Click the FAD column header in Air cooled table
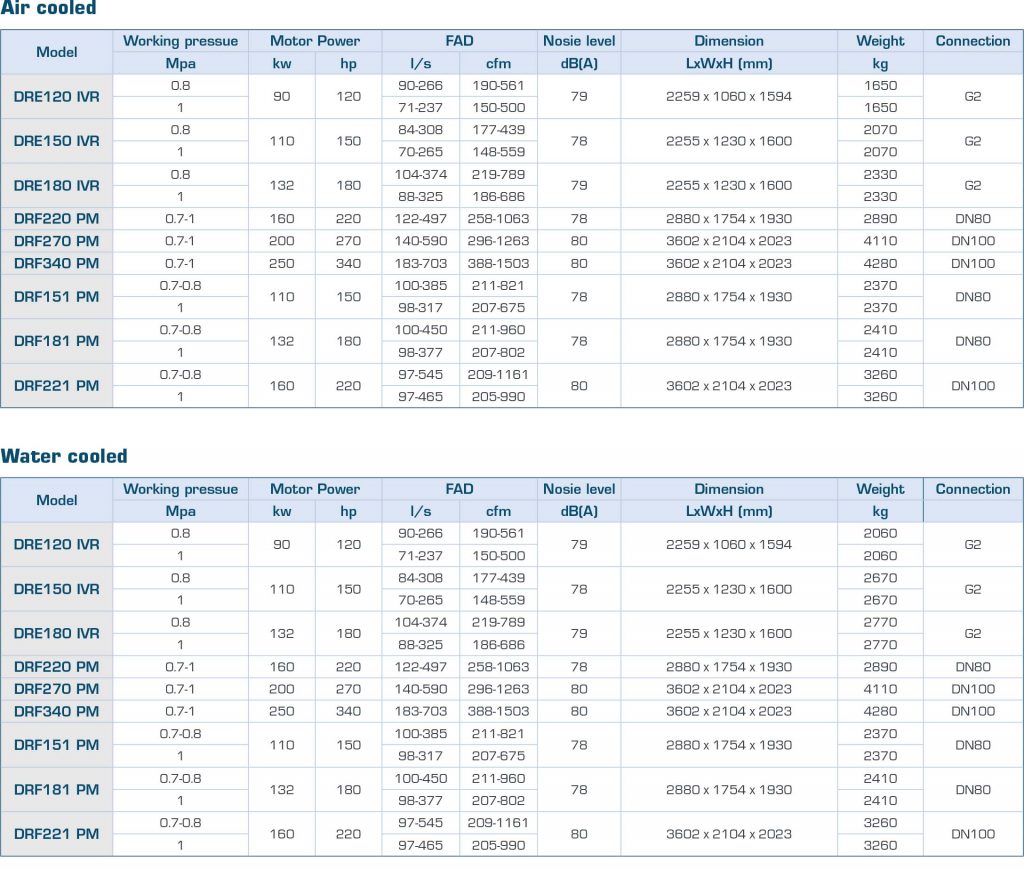 (x=459, y=41)
